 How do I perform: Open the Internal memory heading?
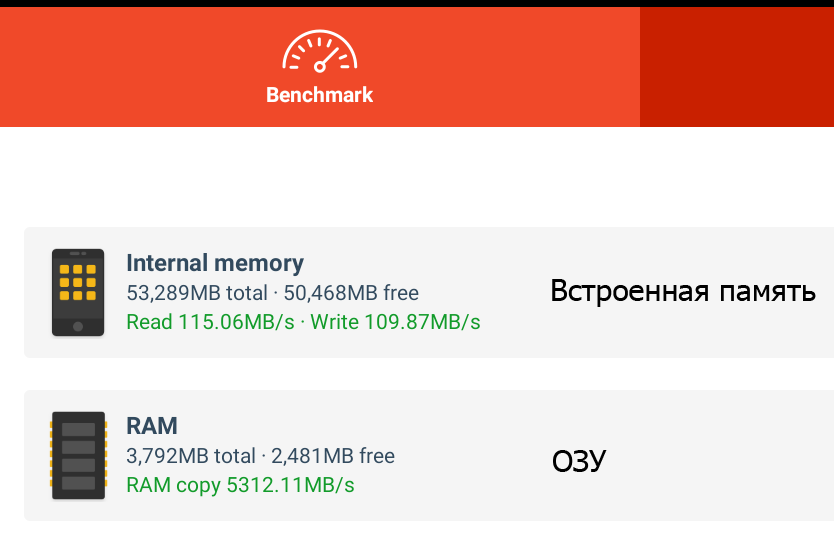[x=215, y=263]
